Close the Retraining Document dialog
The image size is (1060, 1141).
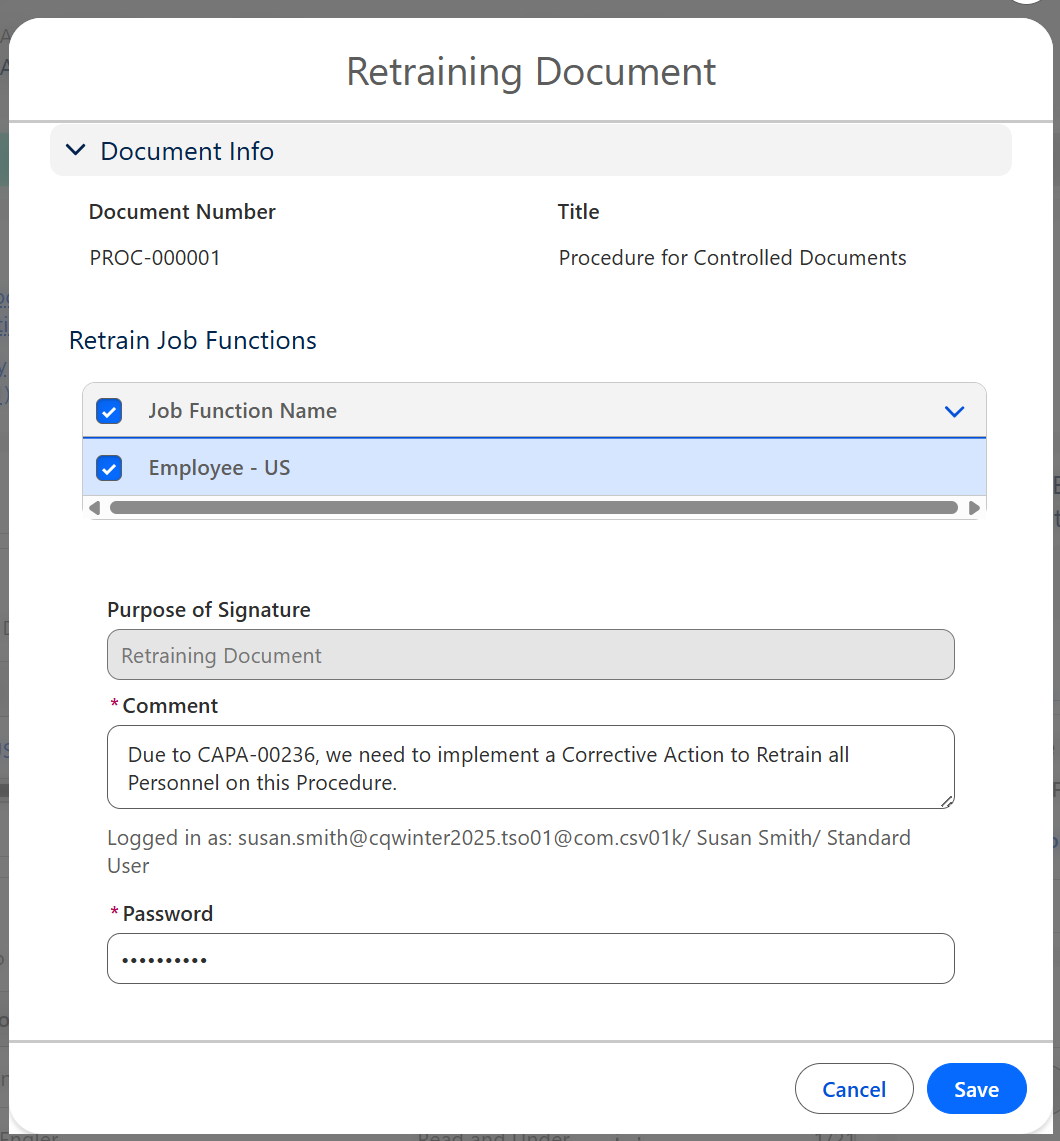(x=853, y=1089)
